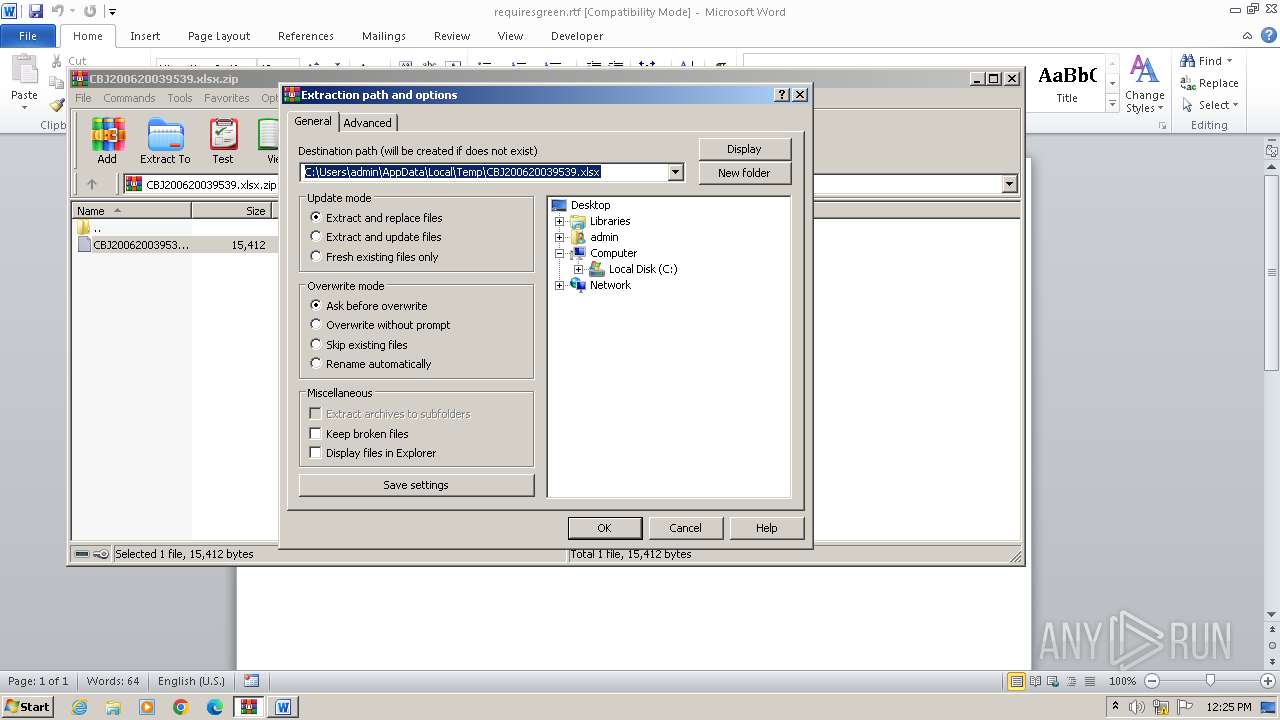Image resolution: width=1280 pixels, height=720 pixels.
Task: Click the zoom out minus button
Action: pyautogui.click(x=1151, y=681)
